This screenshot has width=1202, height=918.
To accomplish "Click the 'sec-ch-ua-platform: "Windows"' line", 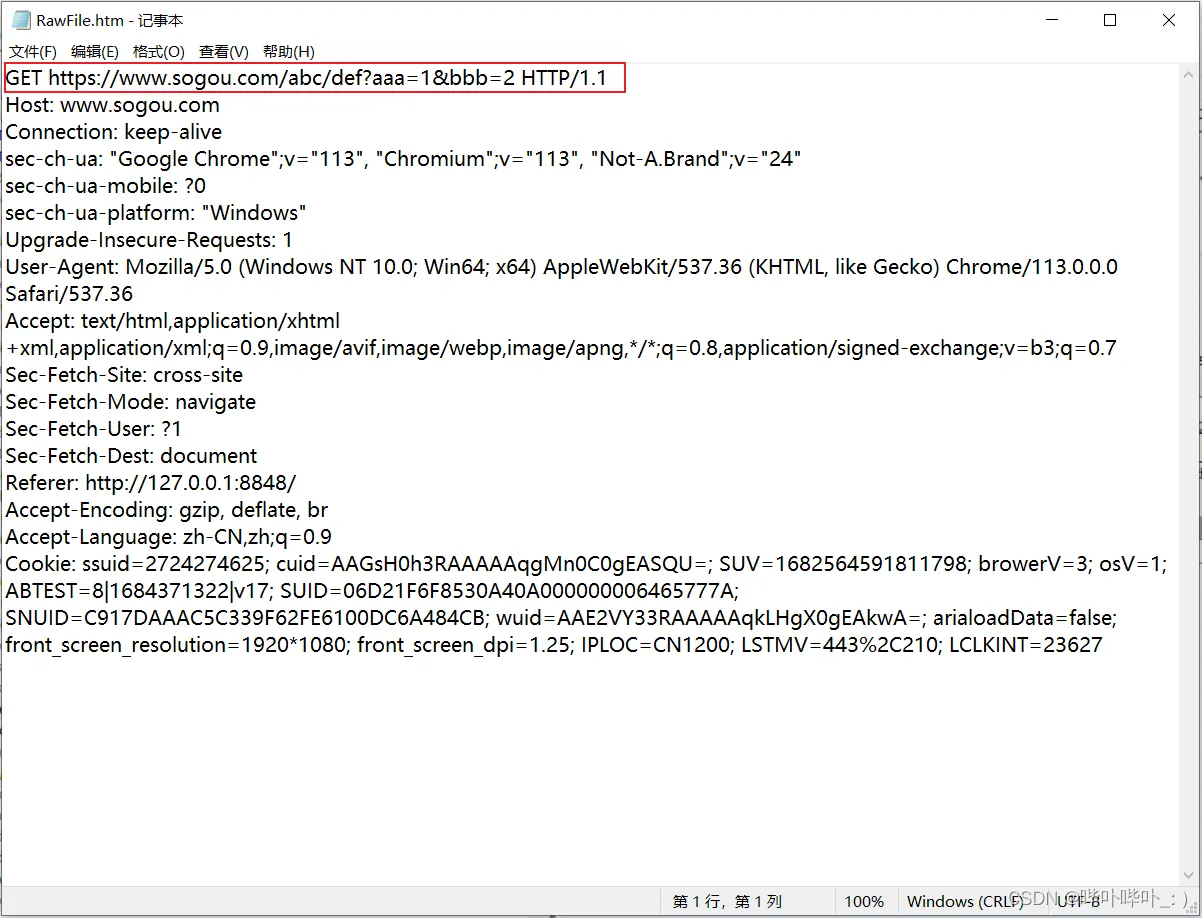I will 156,213.
